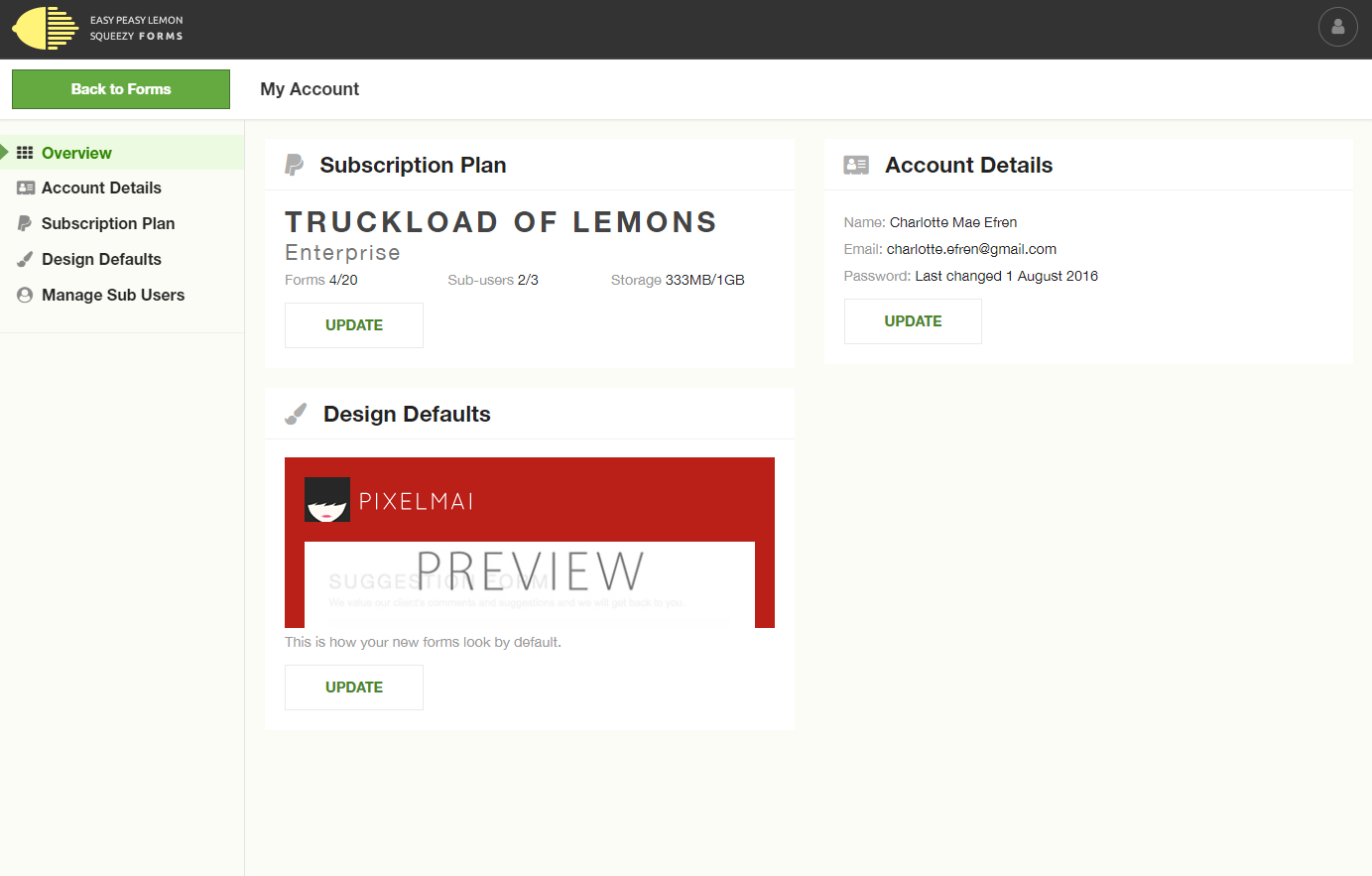Click the password last changed date text
This screenshot has width=1372, height=876.
click(x=1006, y=276)
